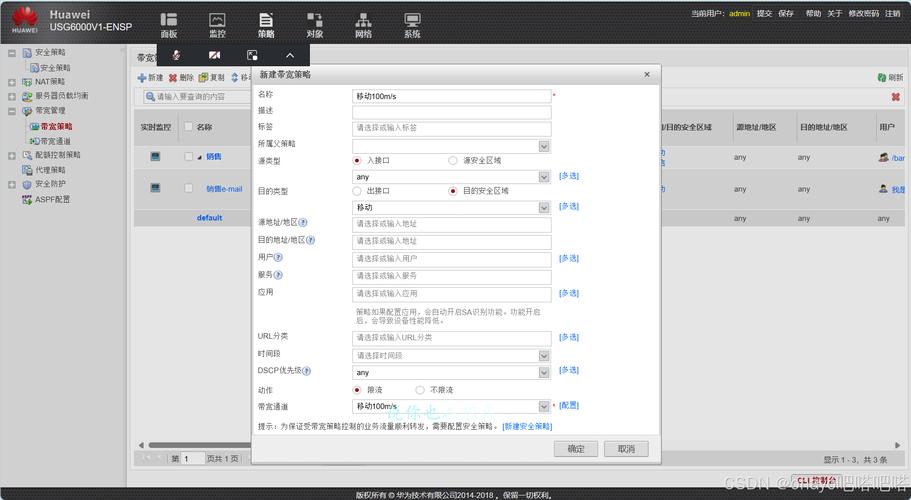Screen dimensions: 911x500
Task: Tick the select-all checkbox beside 名称 header
Action: pos(188,126)
